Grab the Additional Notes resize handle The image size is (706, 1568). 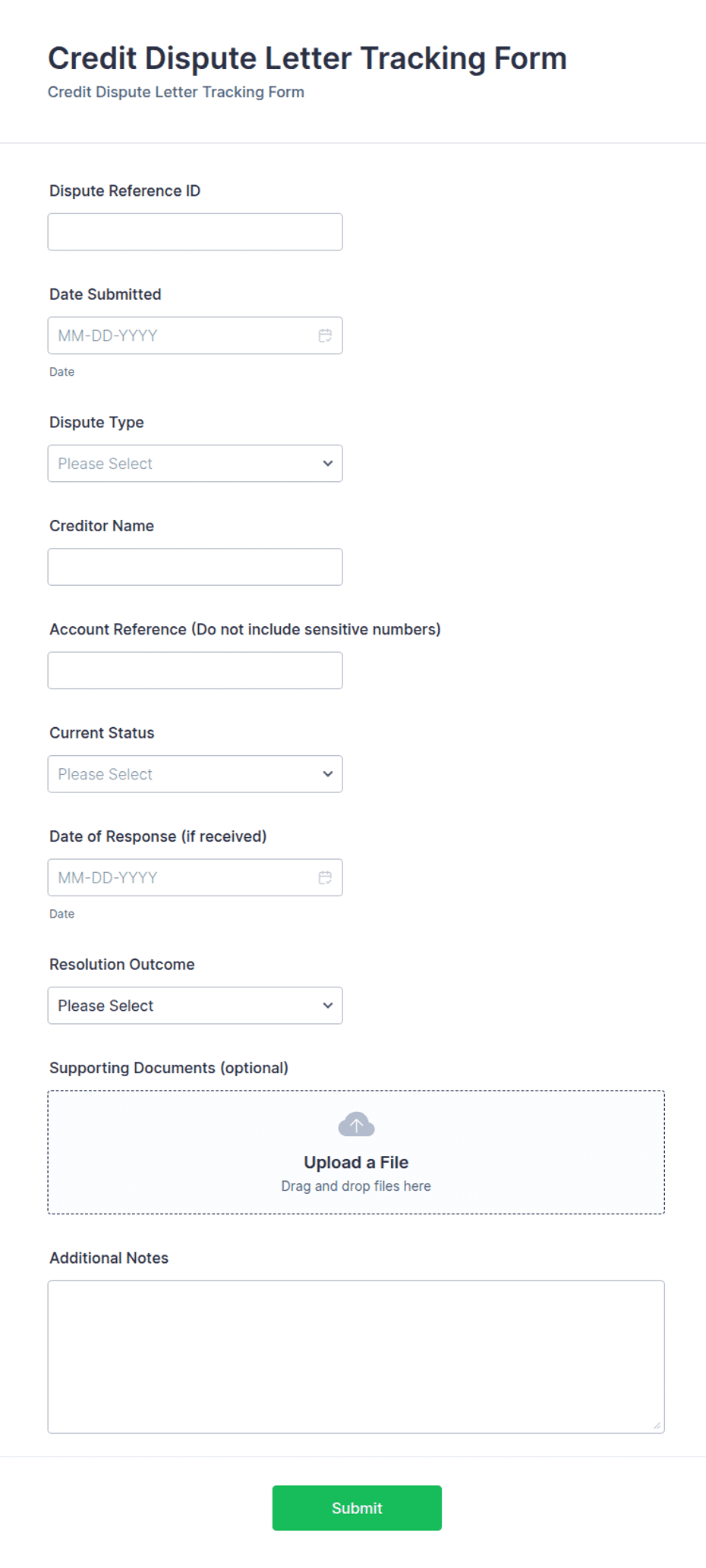point(657,1425)
